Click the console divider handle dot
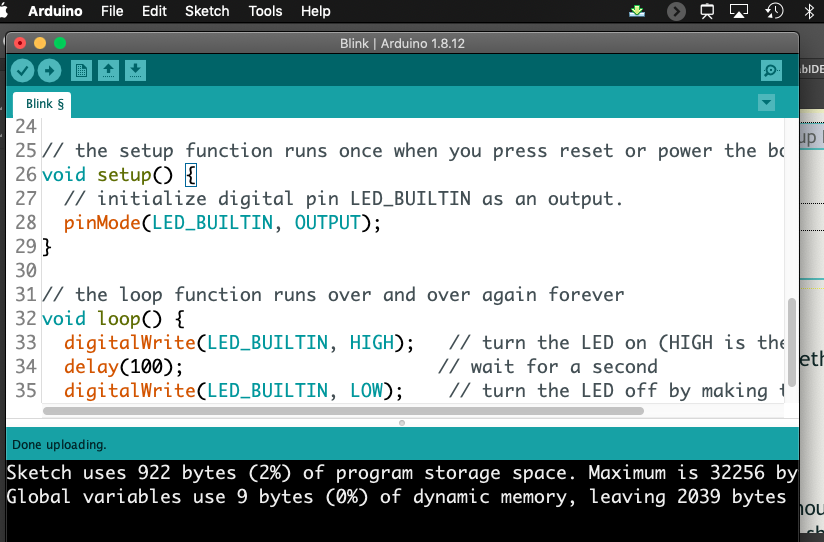This screenshot has height=542, width=824. pyautogui.click(x=402, y=423)
